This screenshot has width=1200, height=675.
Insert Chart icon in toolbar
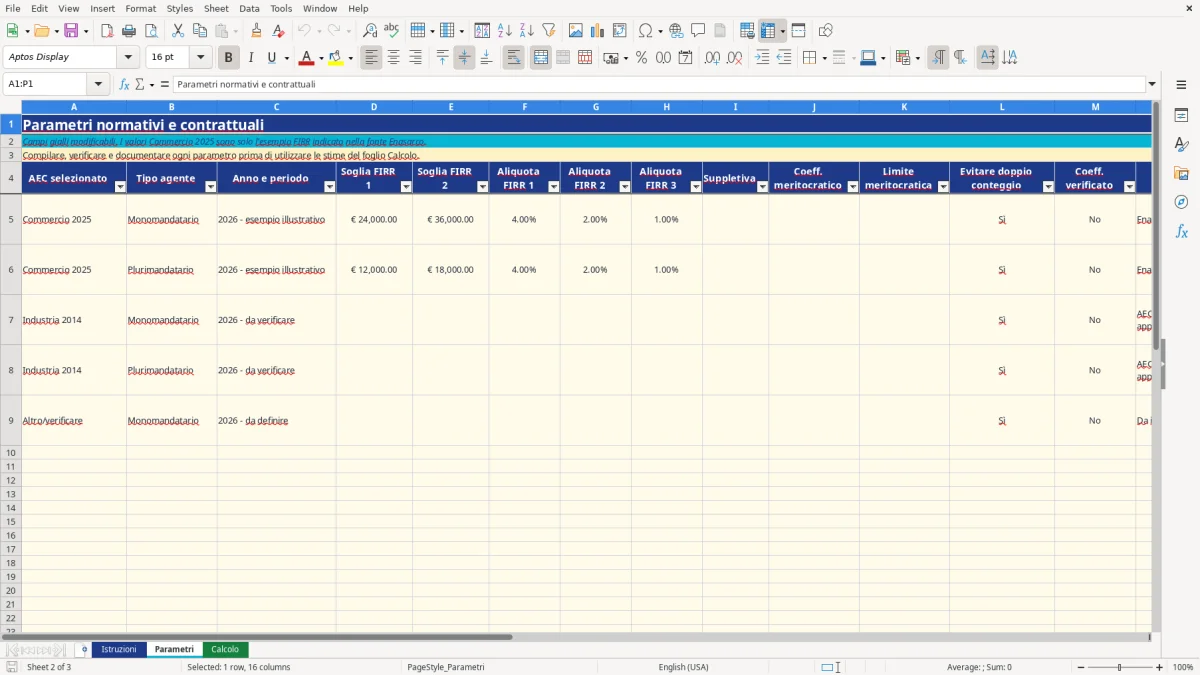597,31
